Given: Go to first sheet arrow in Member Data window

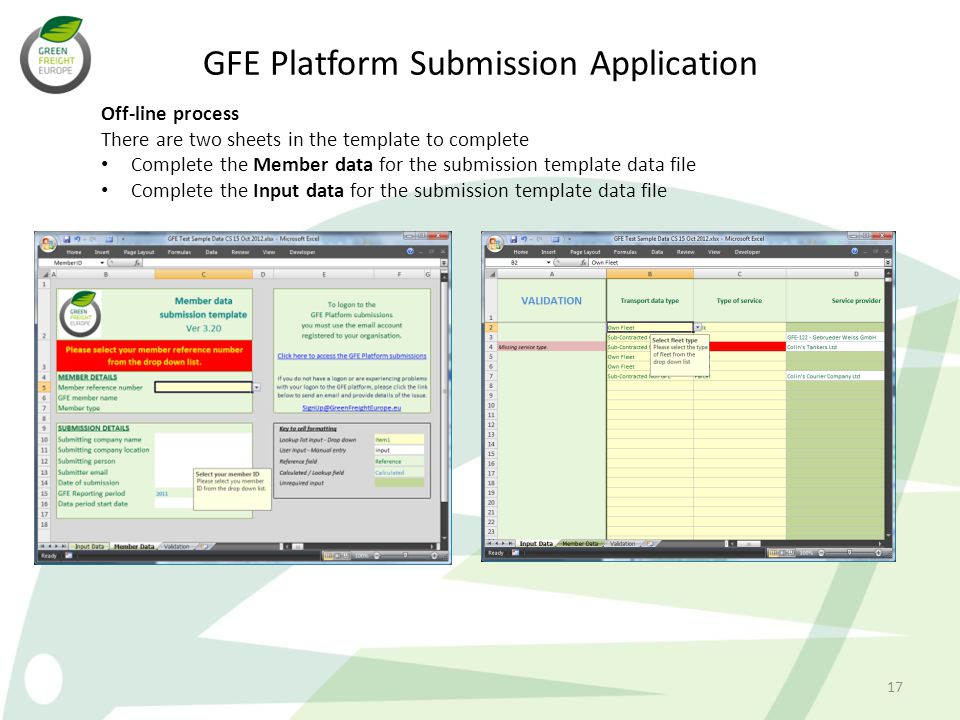Looking at the screenshot, I should point(42,546).
